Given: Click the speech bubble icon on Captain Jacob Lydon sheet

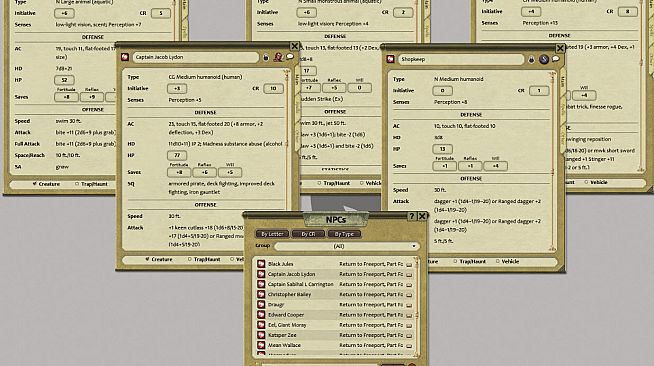Looking at the screenshot, I should (x=290, y=57).
